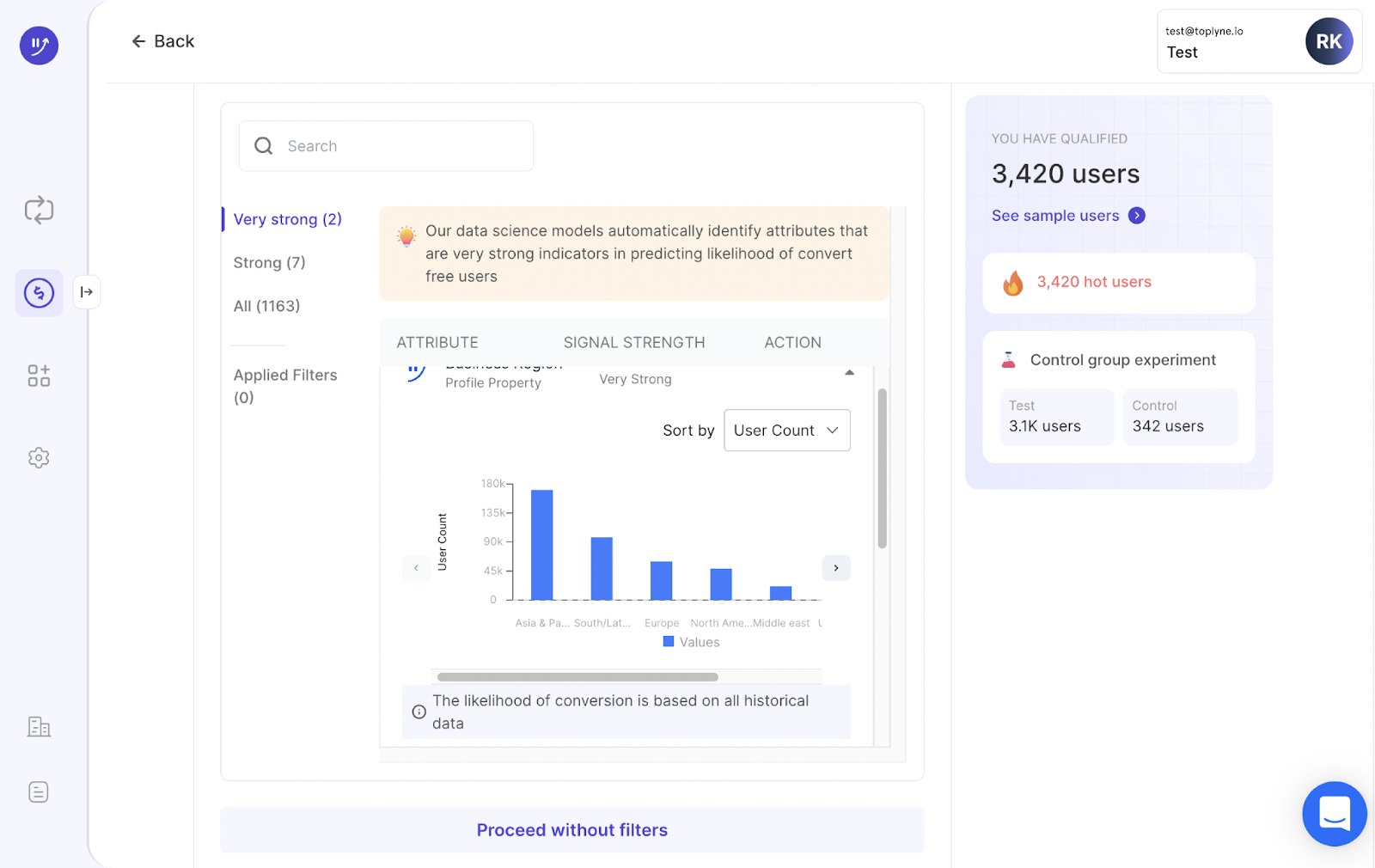The width and height of the screenshot is (1375, 868).
Task: Go to previous chart page arrow
Action: coord(416,568)
